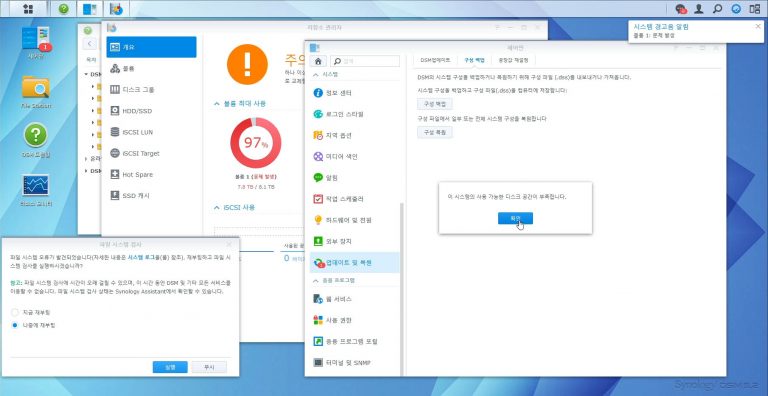Open Hardware & Power in the Control Panel
The height and width of the screenshot is (396, 768).
point(355,220)
